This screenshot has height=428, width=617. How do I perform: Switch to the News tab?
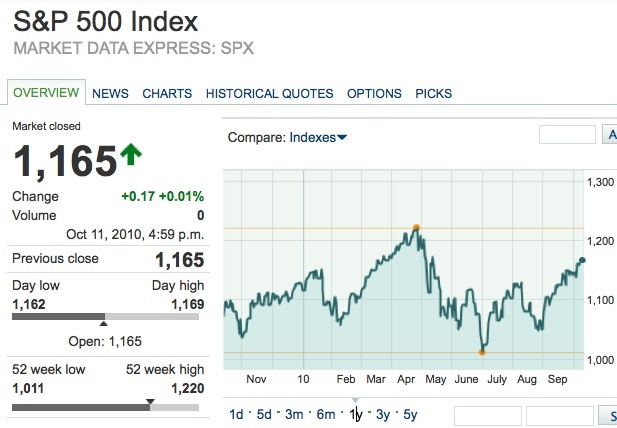pyautogui.click(x=110, y=94)
